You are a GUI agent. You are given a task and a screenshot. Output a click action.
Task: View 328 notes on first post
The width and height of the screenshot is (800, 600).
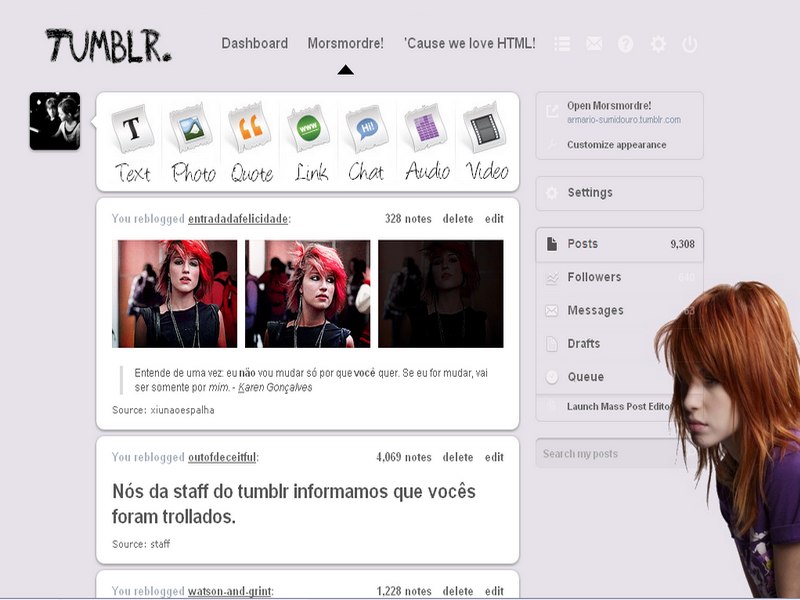(x=408, y=219)
